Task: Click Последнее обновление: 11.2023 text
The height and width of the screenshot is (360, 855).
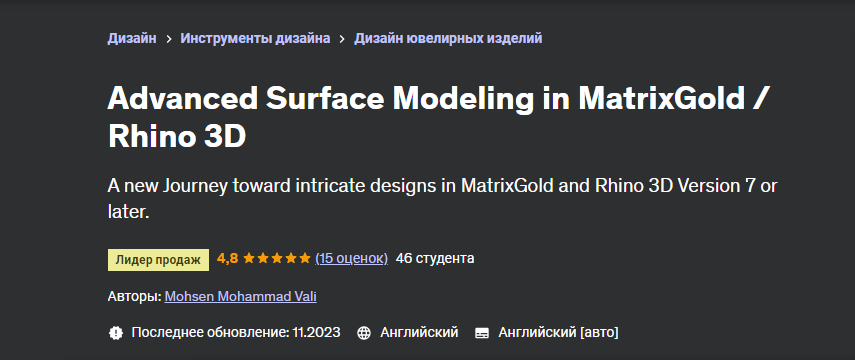Action: pyautogui.click(x=236, y=332)
